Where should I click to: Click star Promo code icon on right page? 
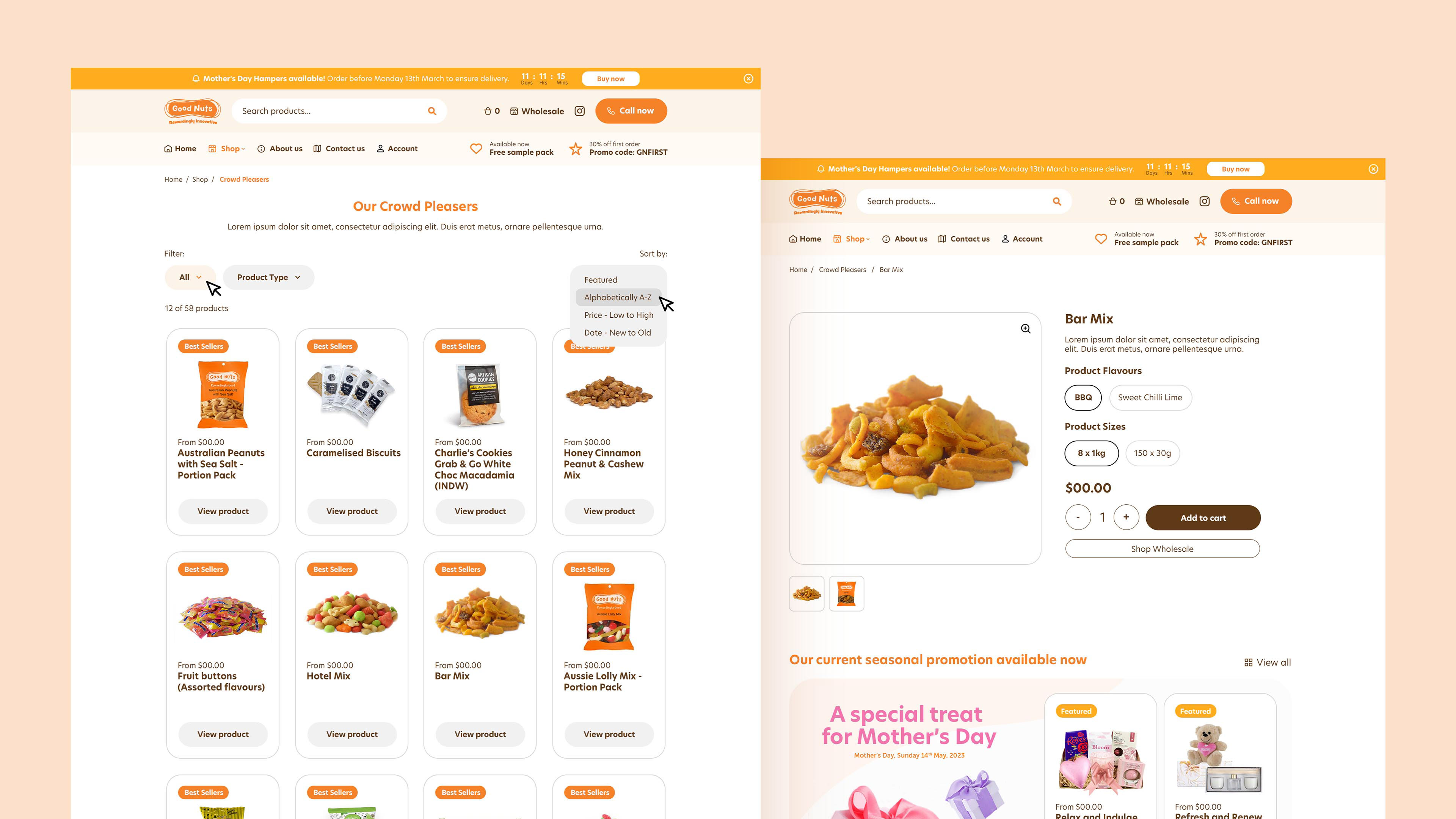click(1200, 239)
